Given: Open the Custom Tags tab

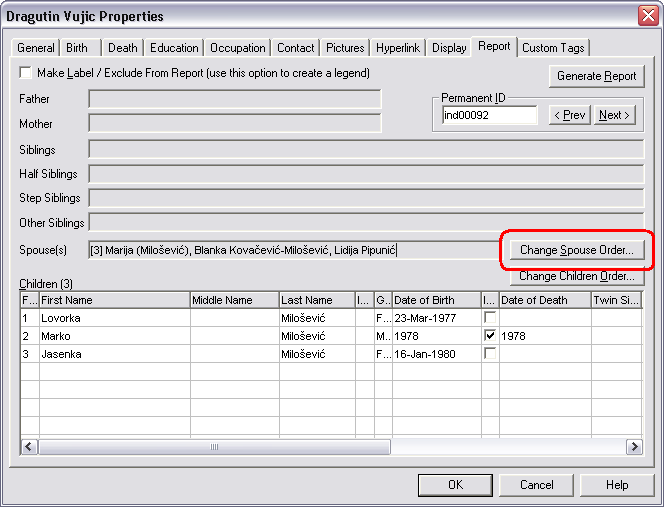Looking at the screenshot, I should tap(553, 48).
